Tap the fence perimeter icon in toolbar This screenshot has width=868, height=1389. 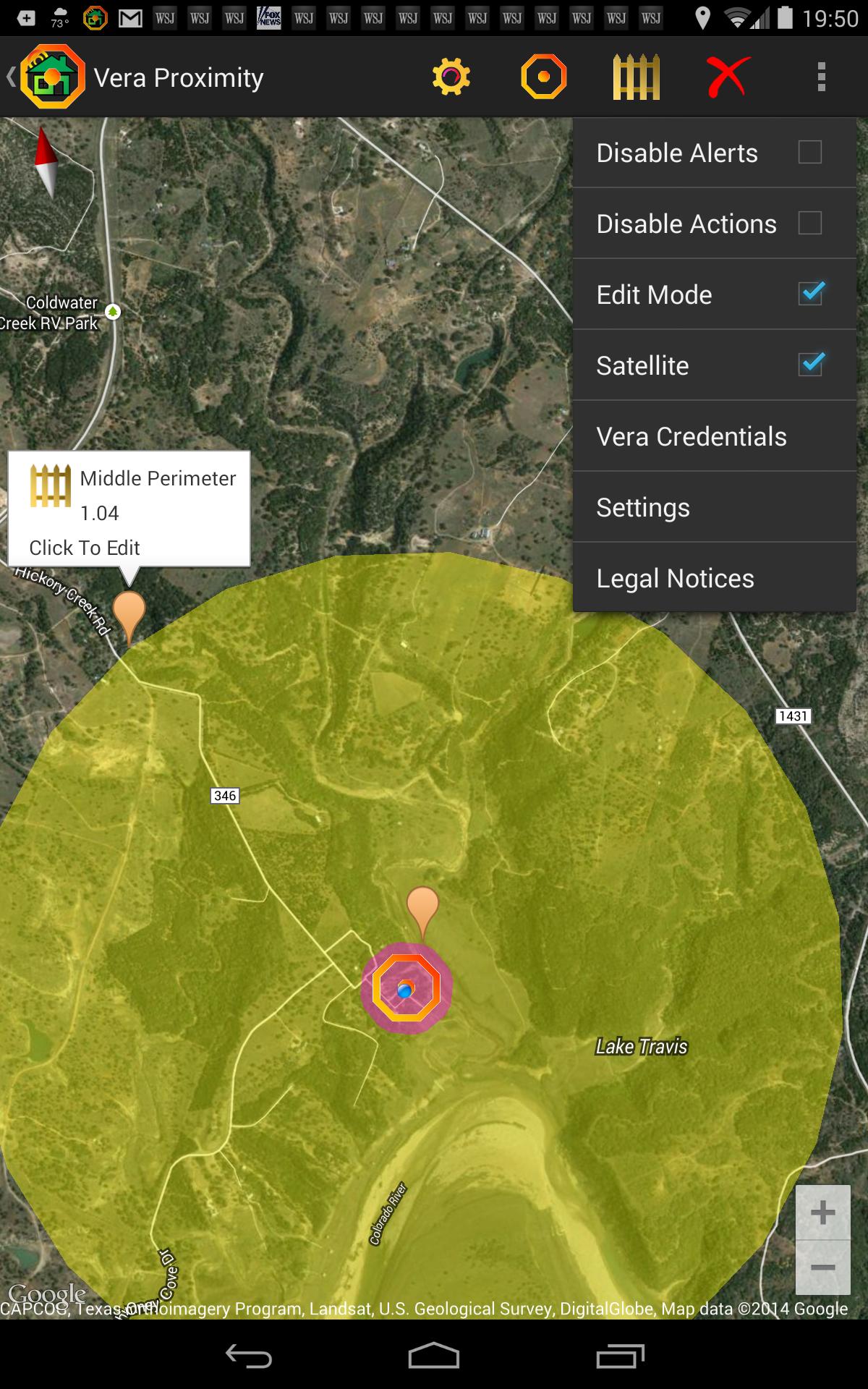[636, 77]
